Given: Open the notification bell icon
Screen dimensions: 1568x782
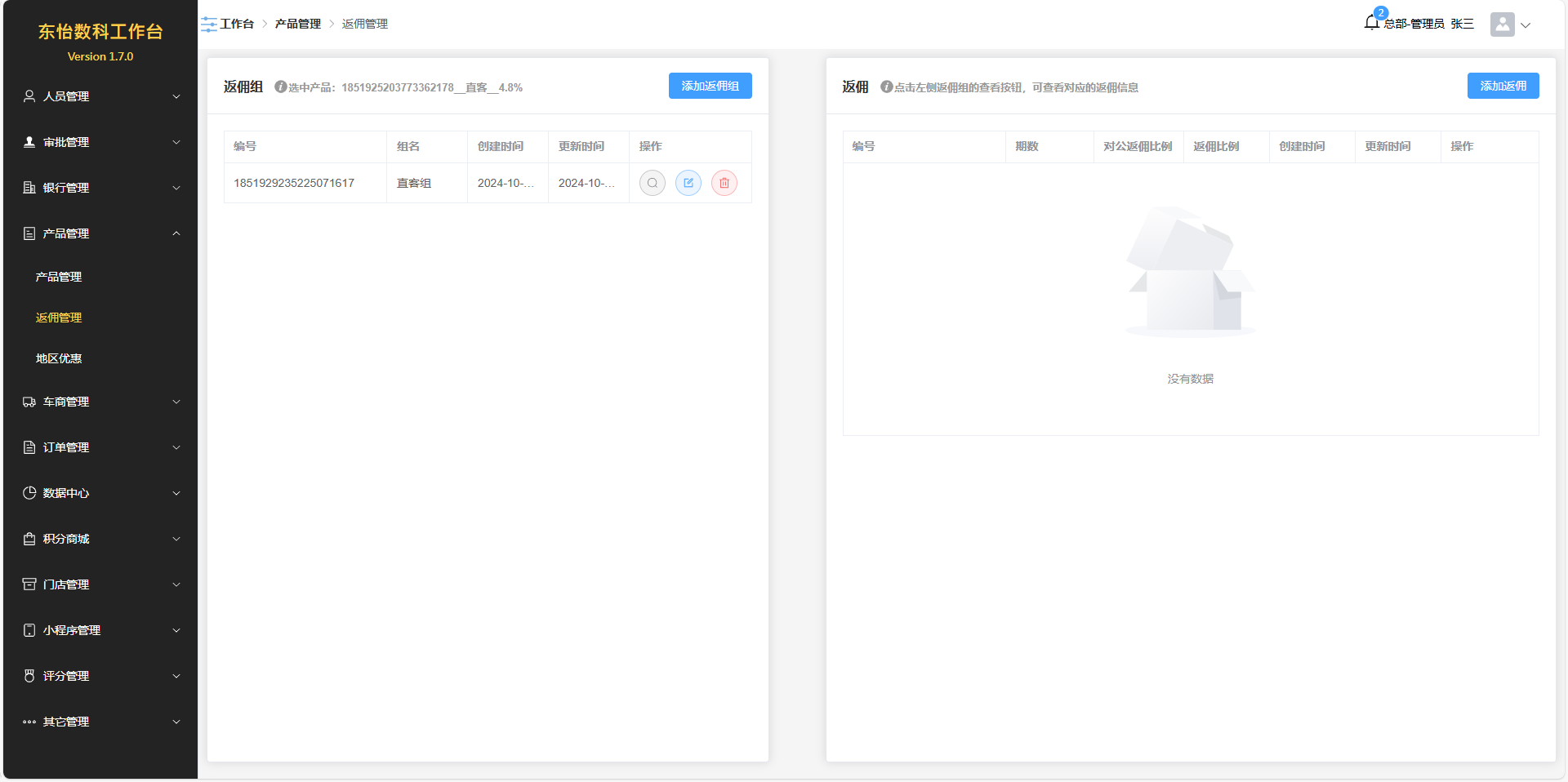Looking at the screenshot, I should [x=1371, y=23].
